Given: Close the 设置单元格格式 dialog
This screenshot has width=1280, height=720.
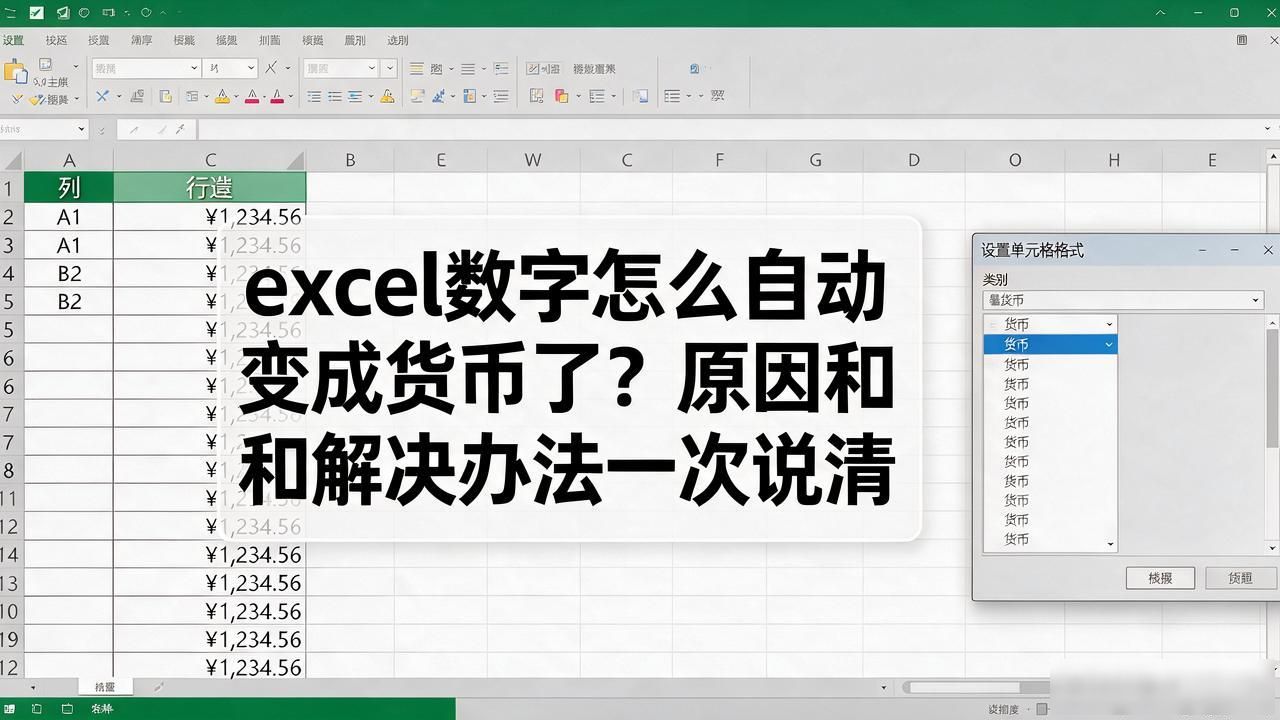Looking at the screenshot, I should 1268,250.
